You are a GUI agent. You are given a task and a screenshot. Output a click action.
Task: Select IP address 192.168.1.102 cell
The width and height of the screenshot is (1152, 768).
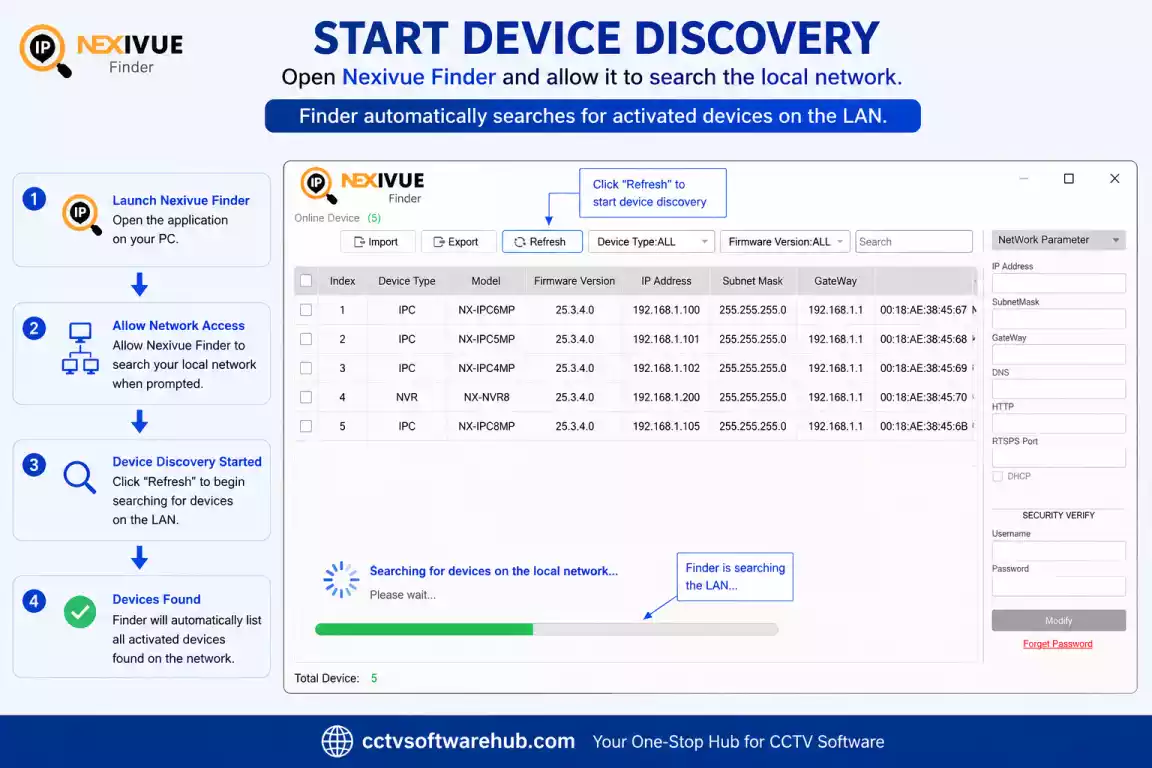[666, 368]
